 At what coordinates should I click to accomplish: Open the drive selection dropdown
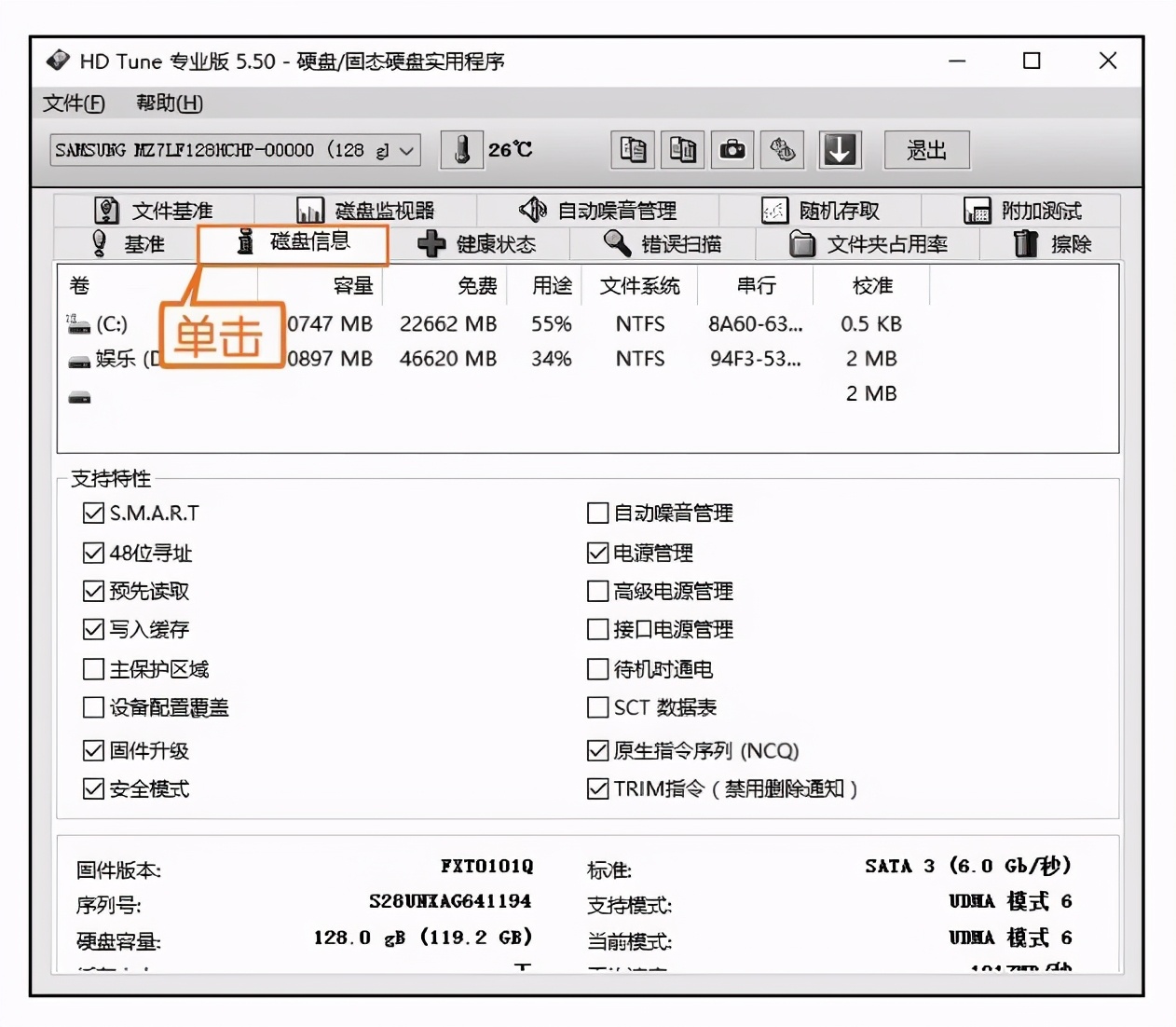(235, 150)
